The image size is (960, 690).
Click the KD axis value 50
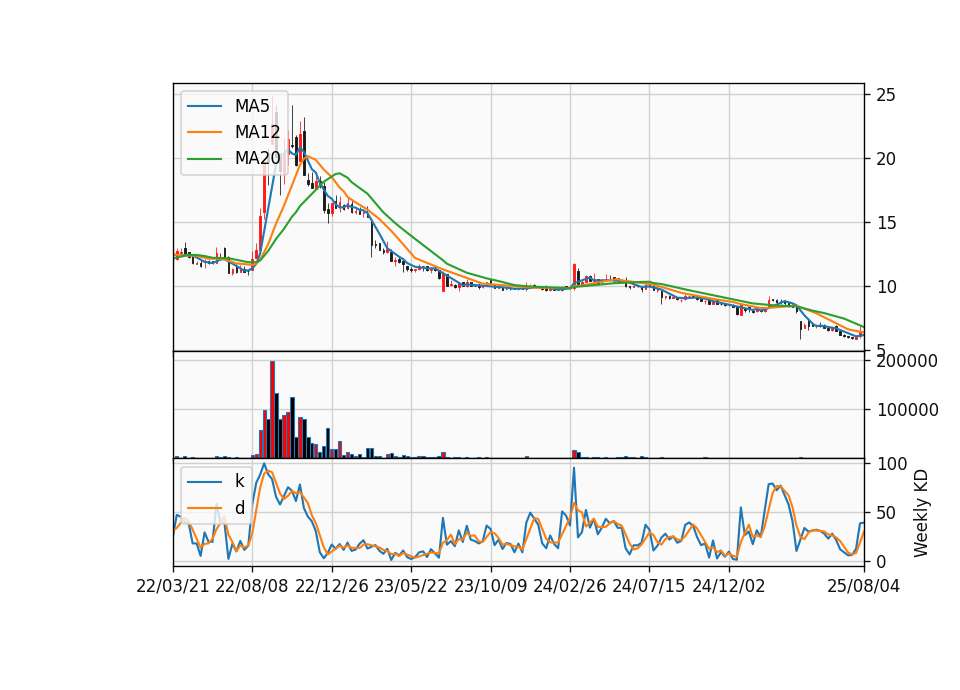click(887, 512)
